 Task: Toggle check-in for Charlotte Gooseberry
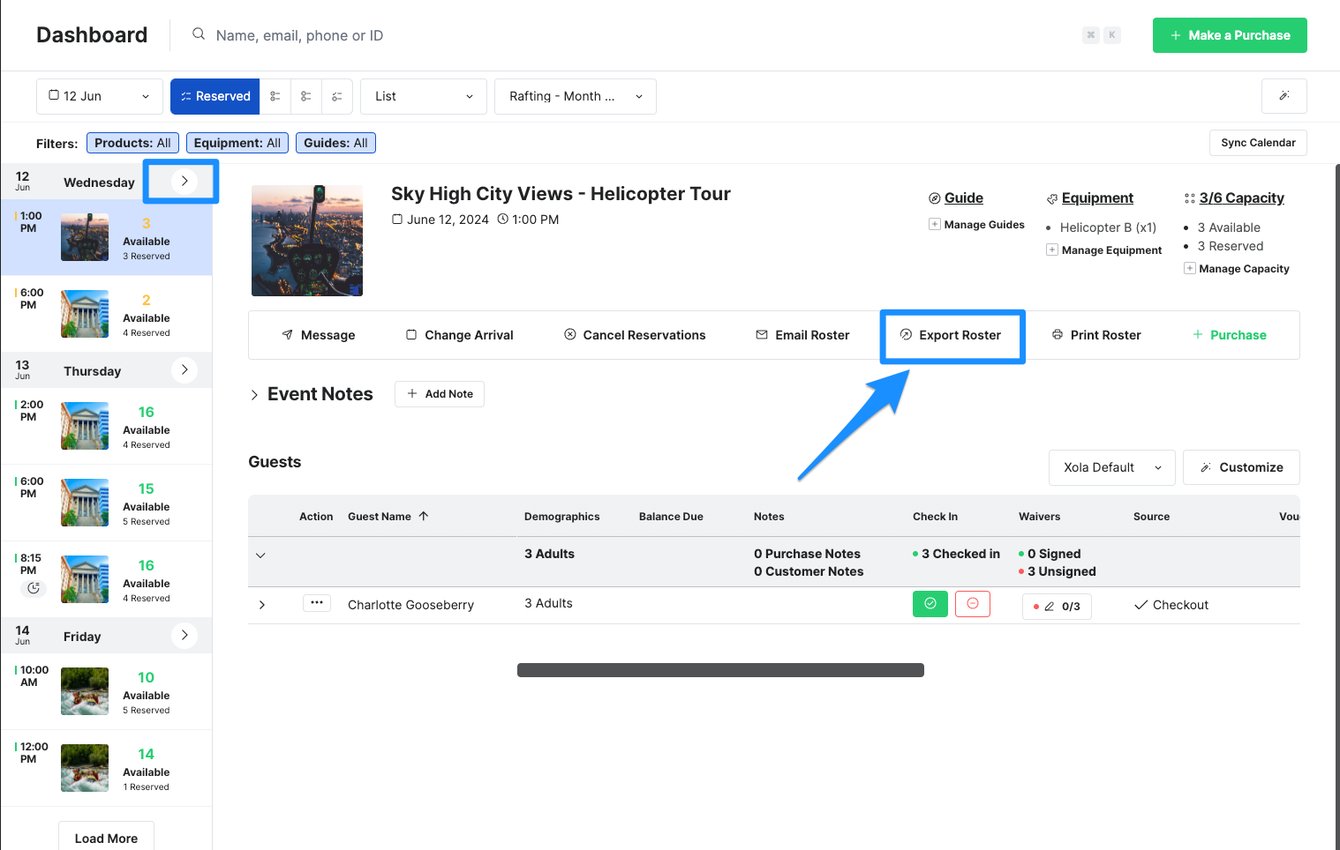pos(929,604)
